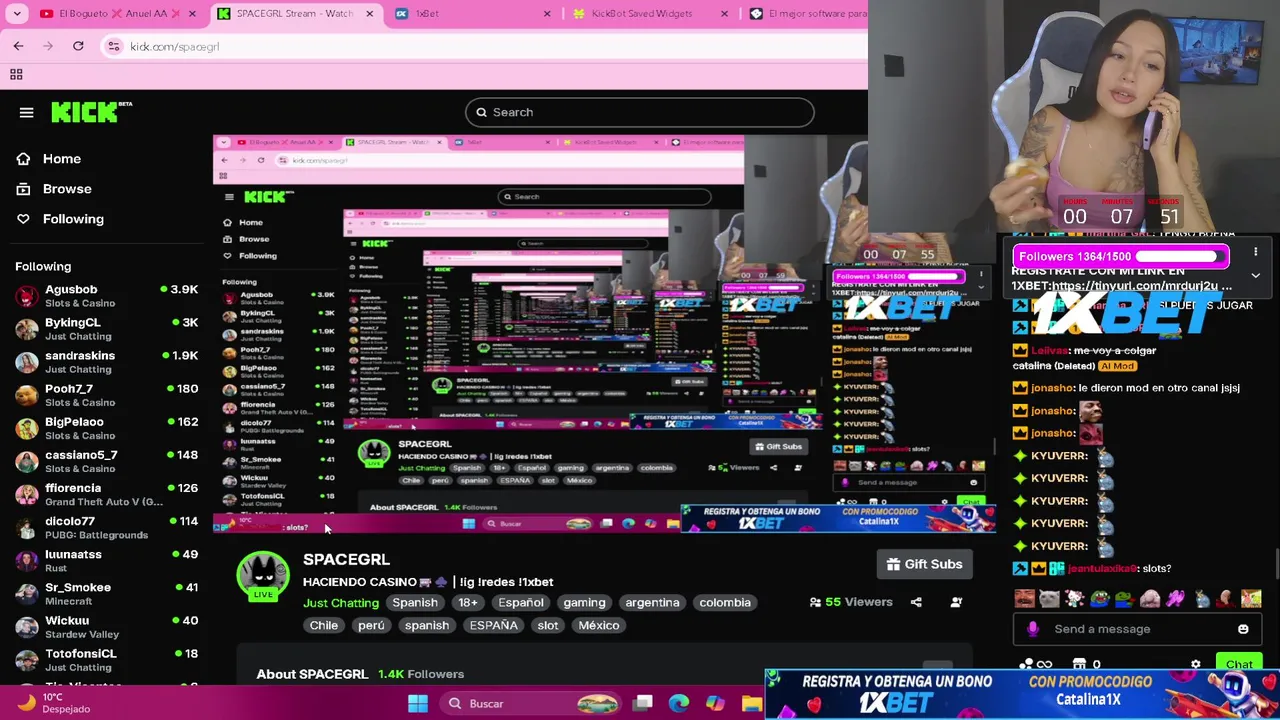Click the gaming tag
This screenshot has height=720, width=1280.
click(584, 603)
